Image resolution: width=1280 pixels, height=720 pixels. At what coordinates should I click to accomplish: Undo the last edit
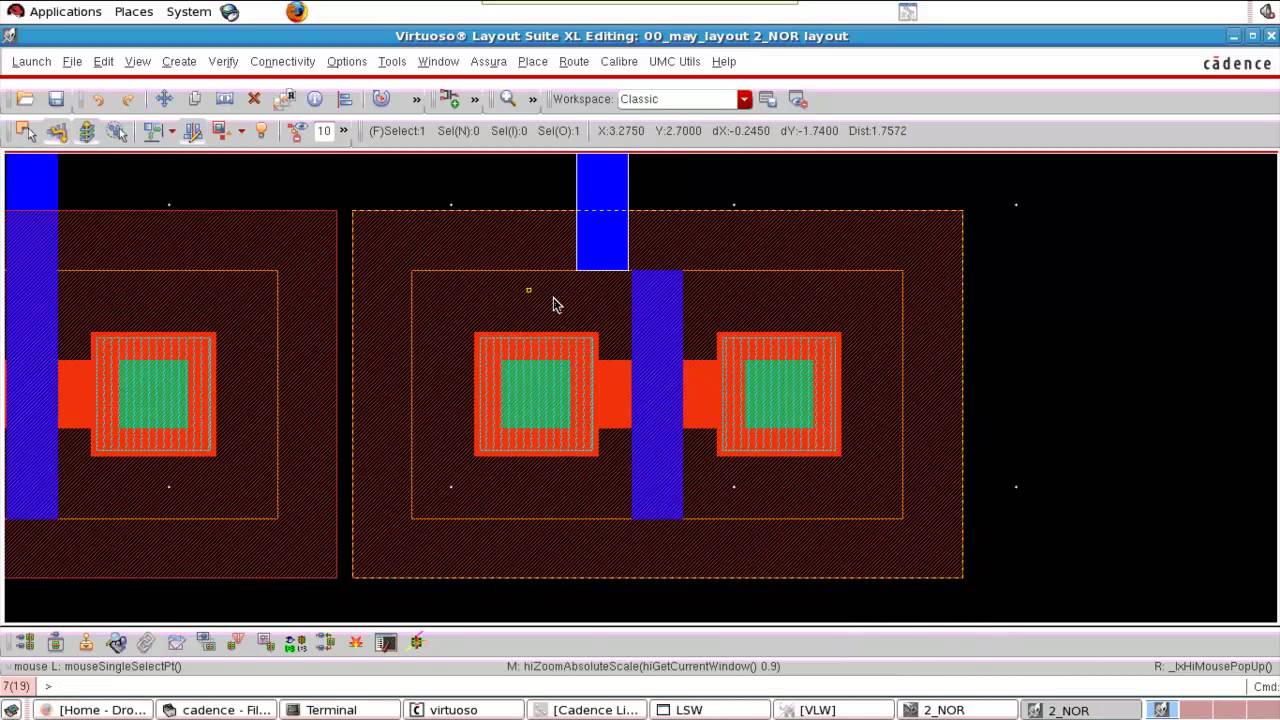click(x=98, y=99)
